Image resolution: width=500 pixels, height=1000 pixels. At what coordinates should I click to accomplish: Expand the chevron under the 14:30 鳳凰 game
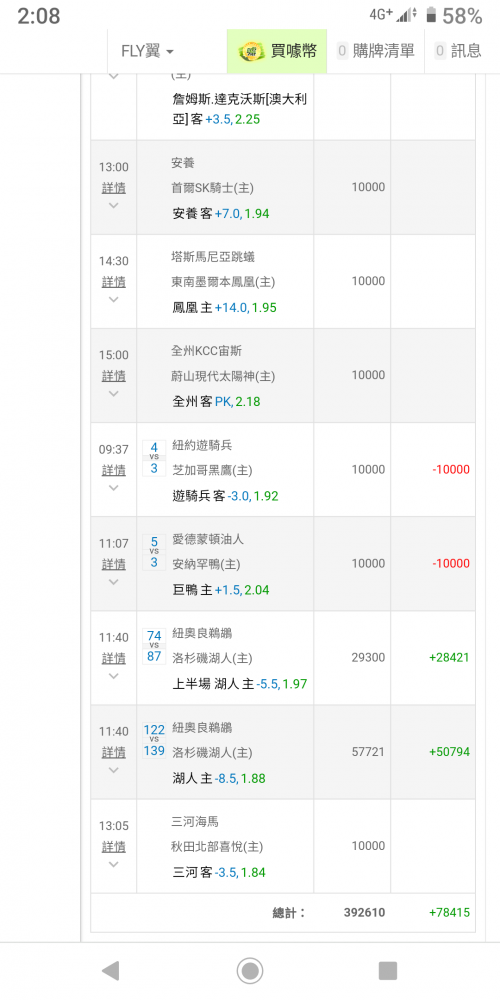click(x=114, y=299)
